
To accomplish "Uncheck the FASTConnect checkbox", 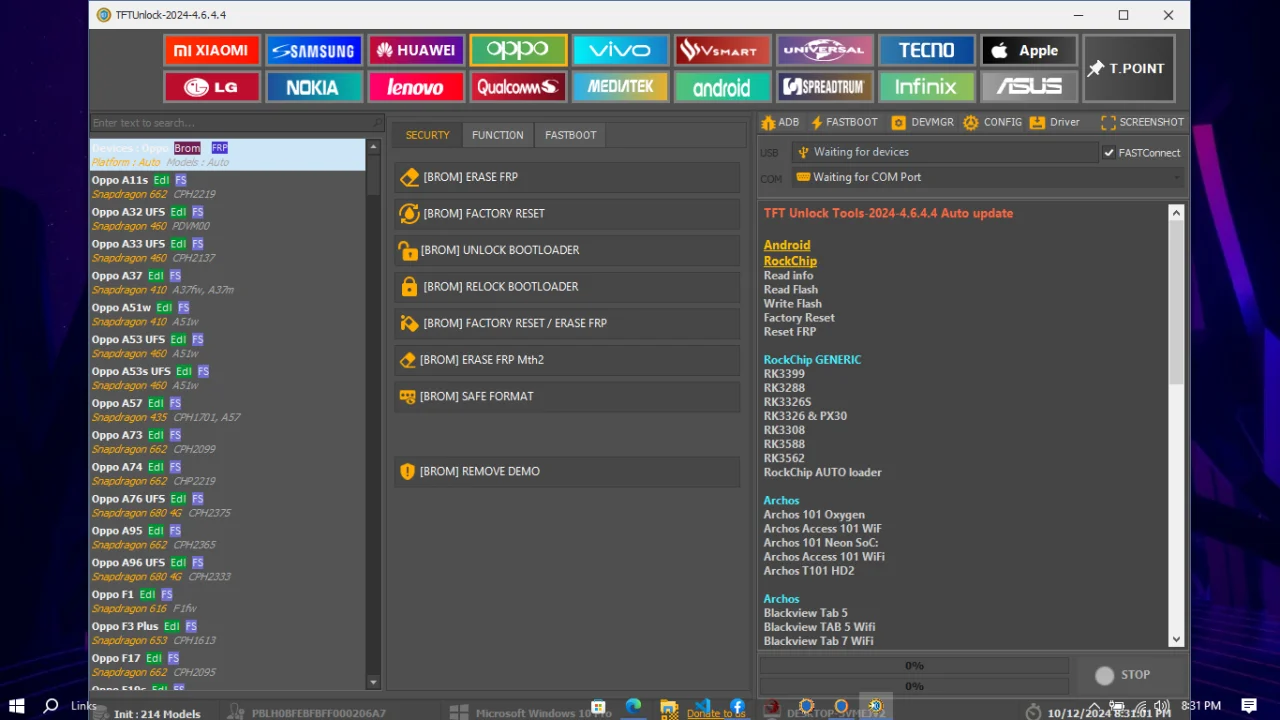I will coord(1109,153).
